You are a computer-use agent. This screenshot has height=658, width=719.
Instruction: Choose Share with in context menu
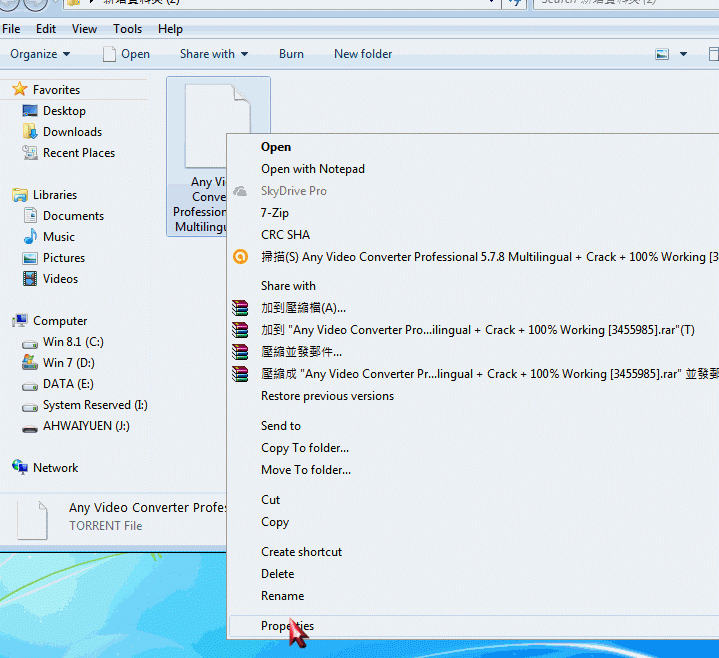point(474,286)
